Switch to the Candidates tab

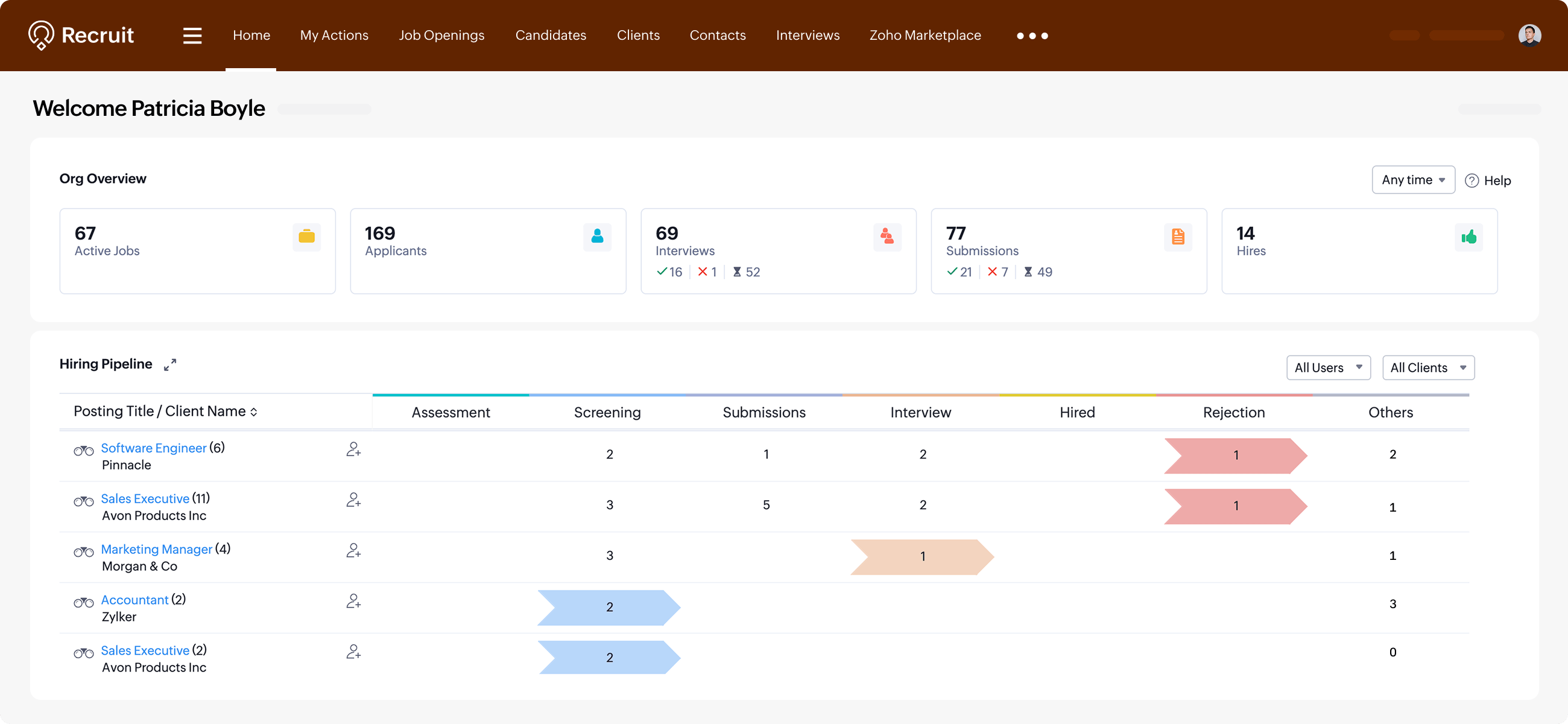(550, 36)
